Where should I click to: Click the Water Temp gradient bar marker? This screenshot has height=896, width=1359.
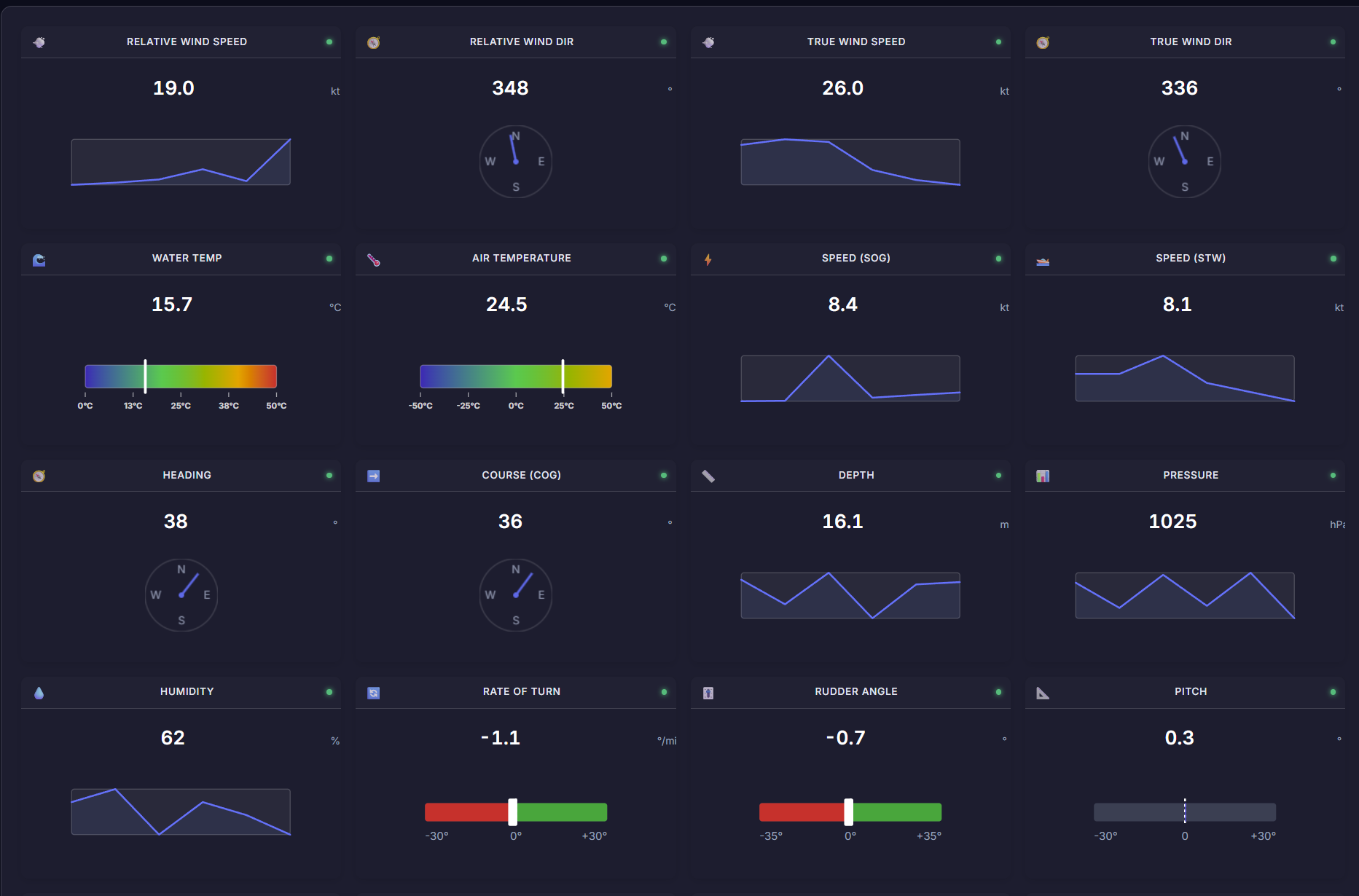[146, 376]
